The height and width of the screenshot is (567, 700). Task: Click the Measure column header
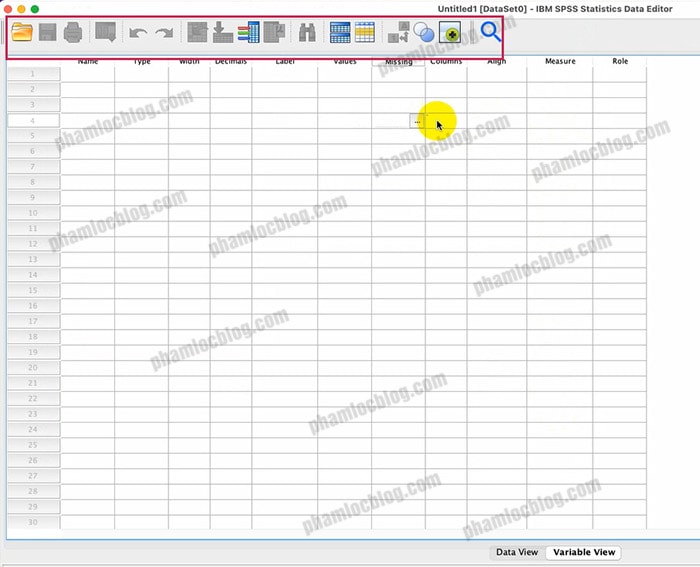560,62
